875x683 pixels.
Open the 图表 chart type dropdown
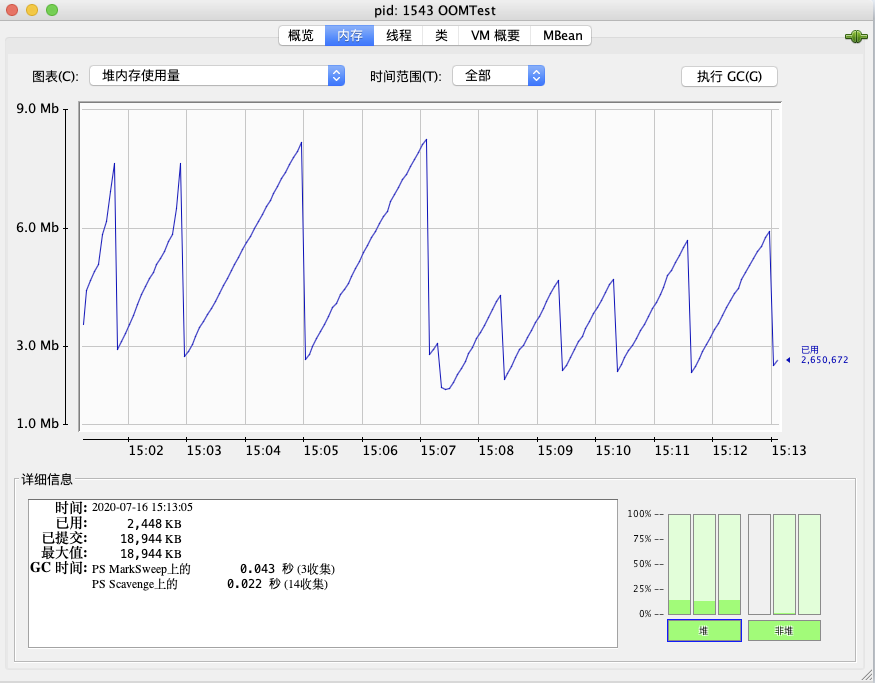217,76
